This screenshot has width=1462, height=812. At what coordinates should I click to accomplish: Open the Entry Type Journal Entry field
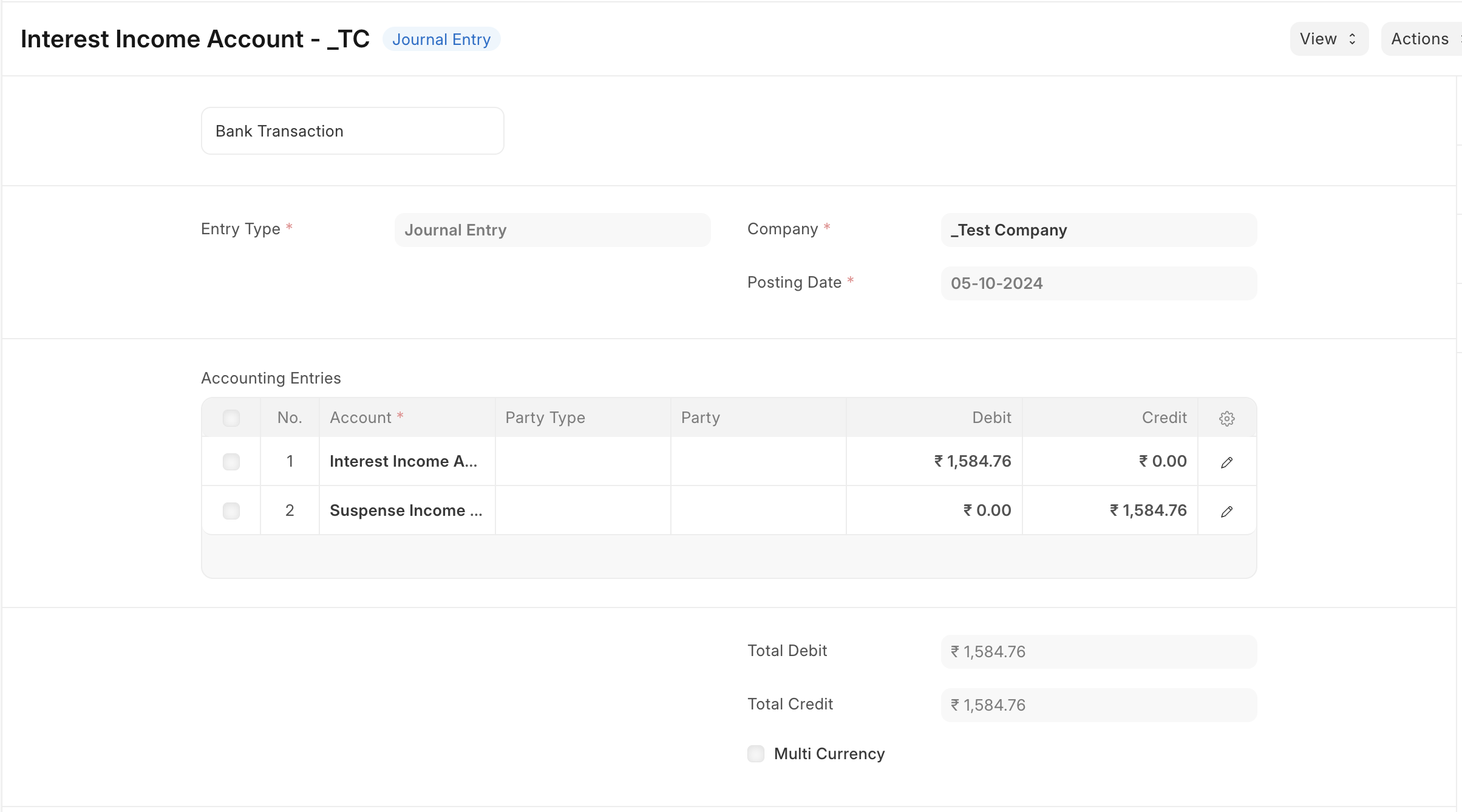(x=552, y=230)
